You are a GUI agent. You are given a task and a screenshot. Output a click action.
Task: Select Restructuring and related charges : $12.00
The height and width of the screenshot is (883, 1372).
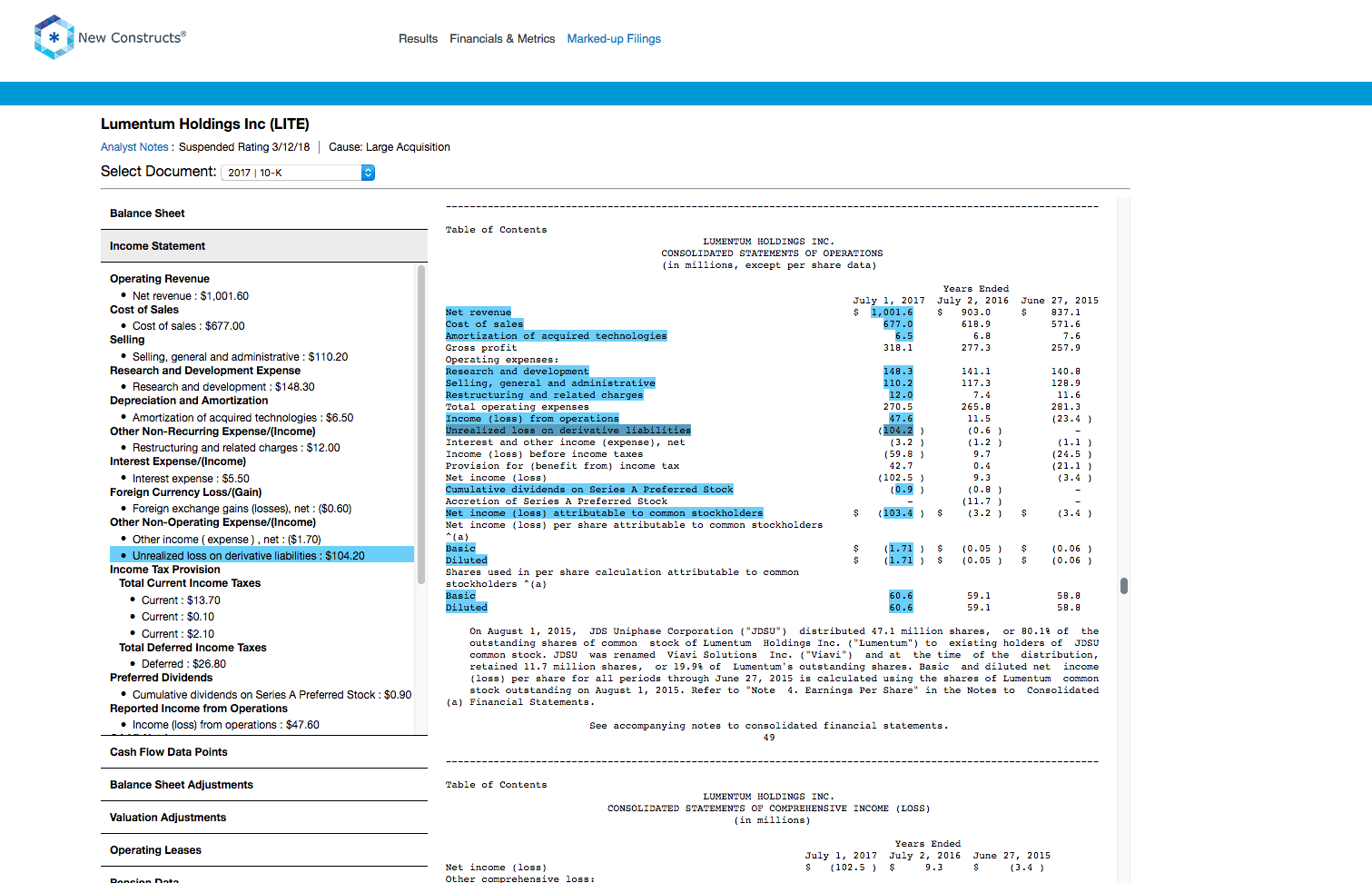coord(236,448)
